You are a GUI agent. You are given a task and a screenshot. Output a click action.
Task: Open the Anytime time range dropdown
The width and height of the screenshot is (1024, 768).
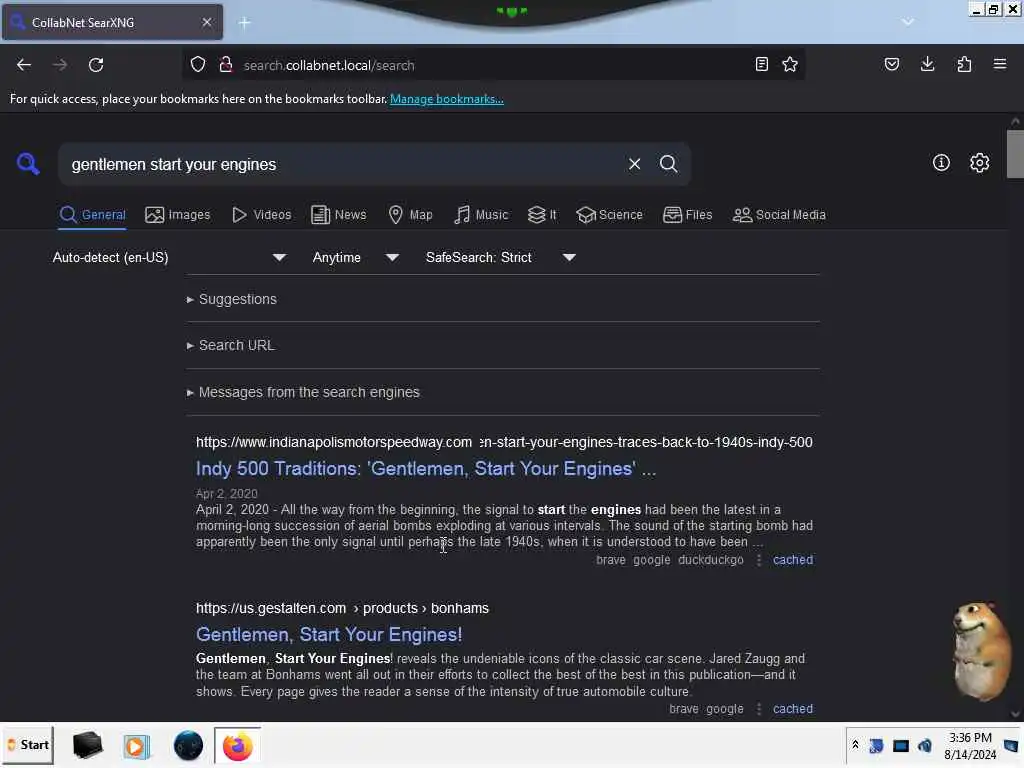356,257
